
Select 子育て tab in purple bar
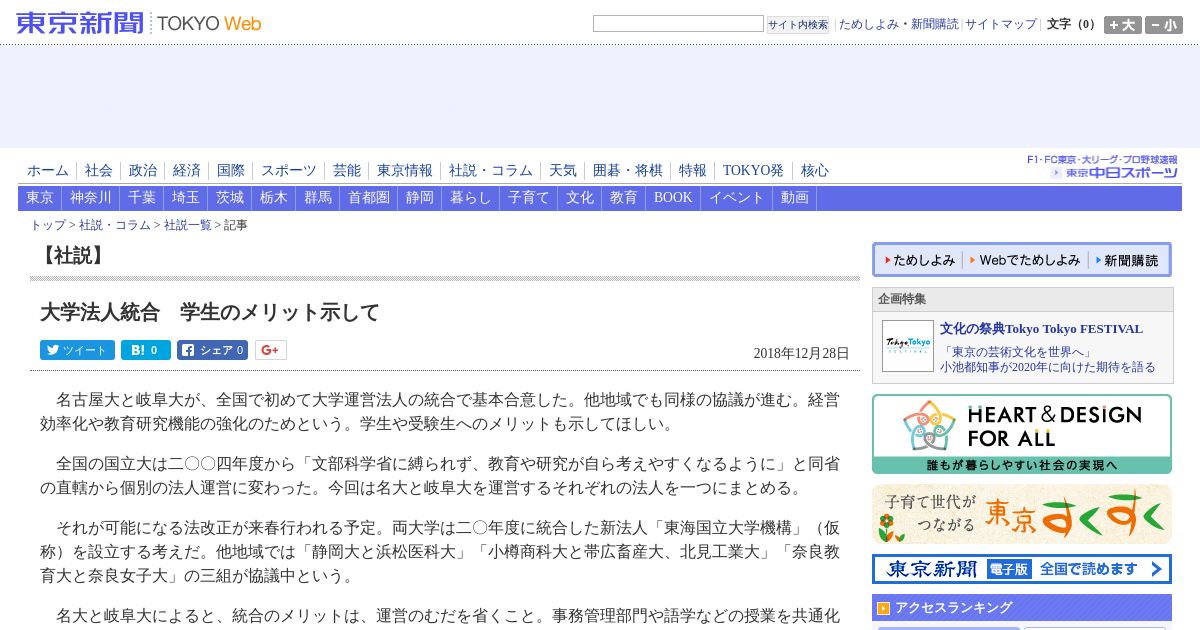529,198
